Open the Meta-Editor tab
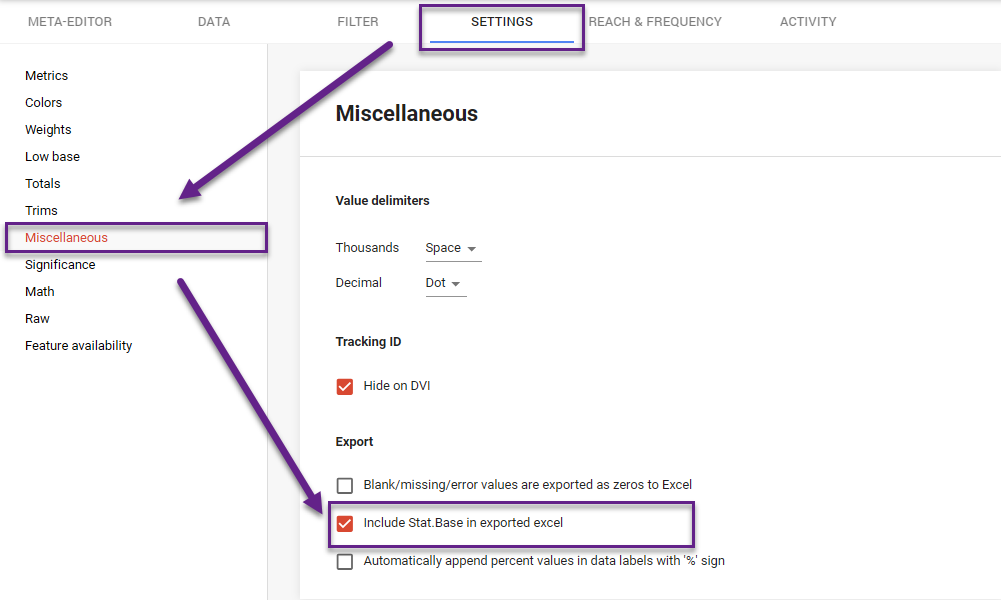The image size is (1001, 600). [70, 22]
